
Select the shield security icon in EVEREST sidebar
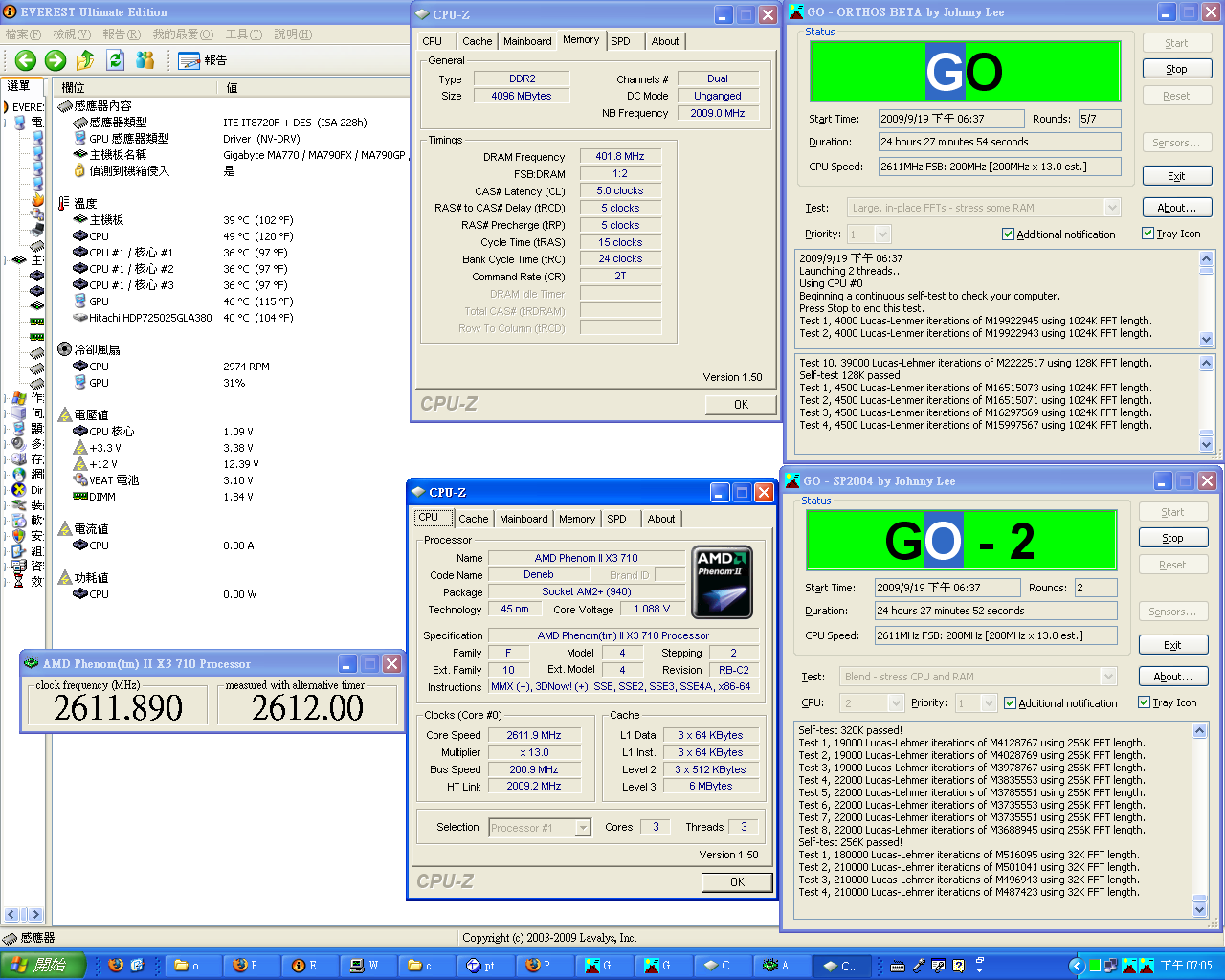click(x=19, y=536)
